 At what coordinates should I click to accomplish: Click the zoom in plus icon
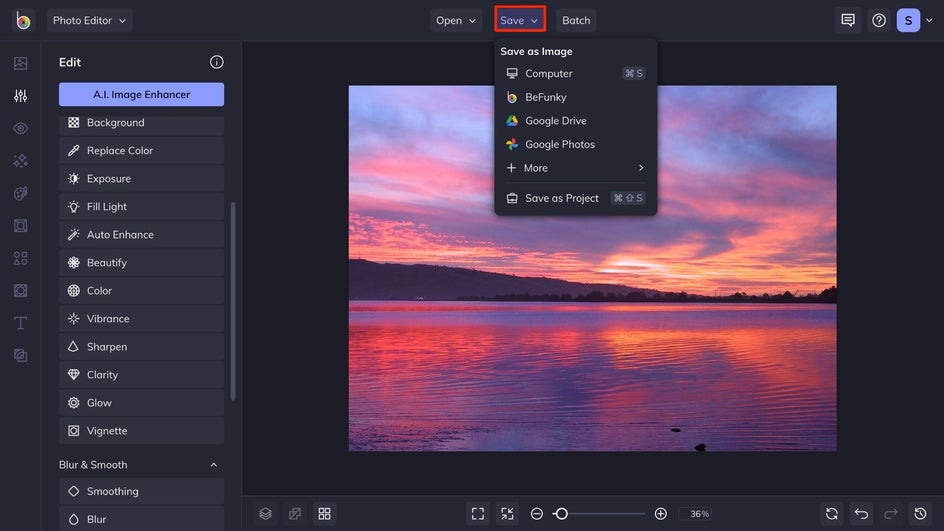pos(660,514)
